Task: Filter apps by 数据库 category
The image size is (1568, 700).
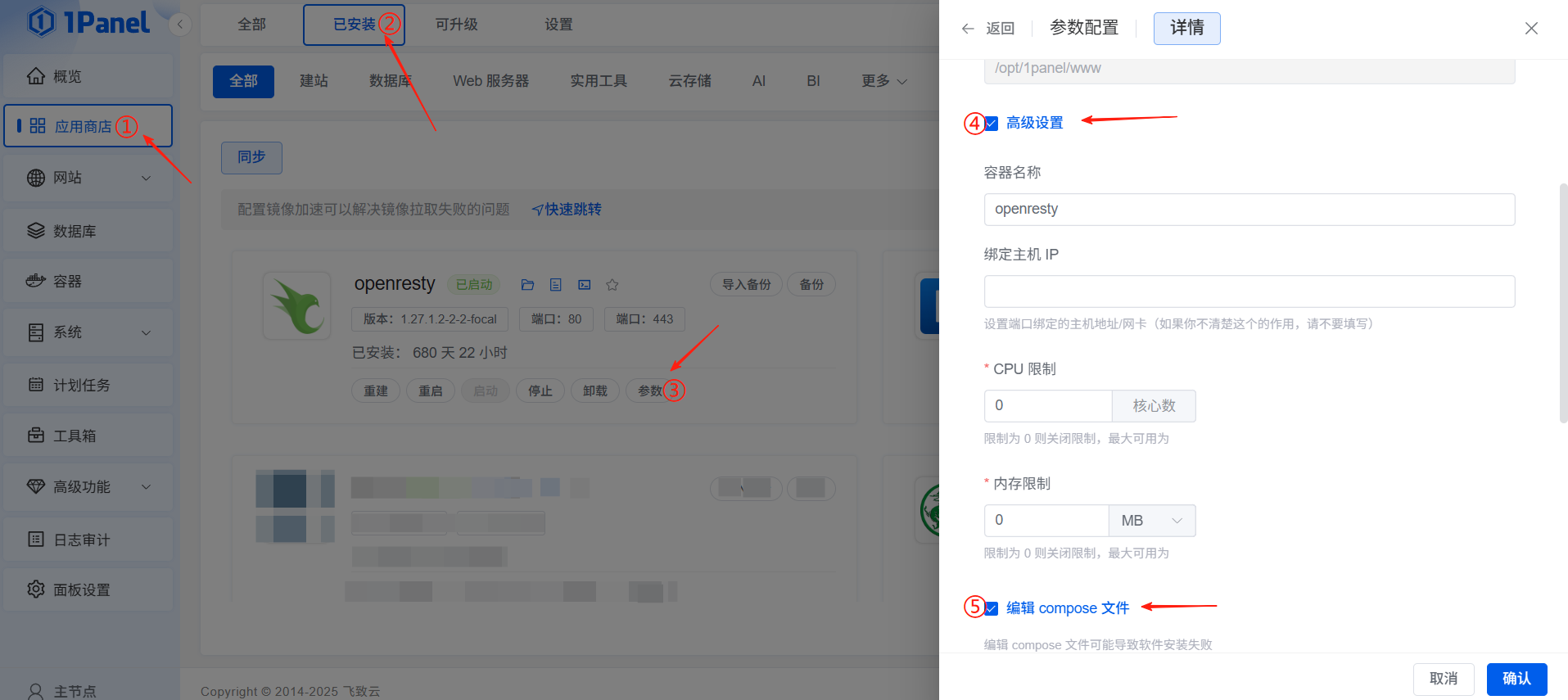Action: point(390,81)
